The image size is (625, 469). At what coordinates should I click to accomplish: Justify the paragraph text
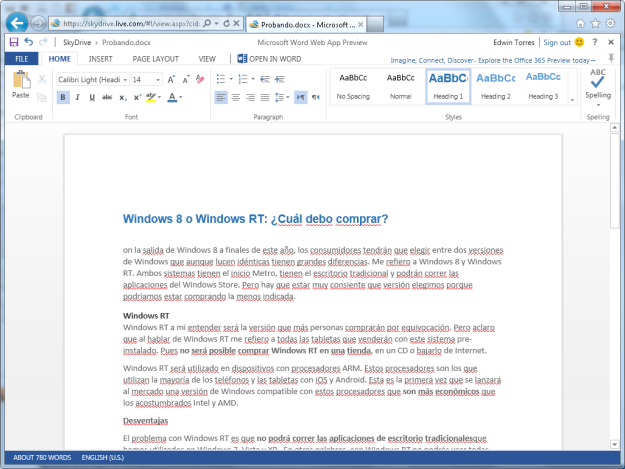265,98
